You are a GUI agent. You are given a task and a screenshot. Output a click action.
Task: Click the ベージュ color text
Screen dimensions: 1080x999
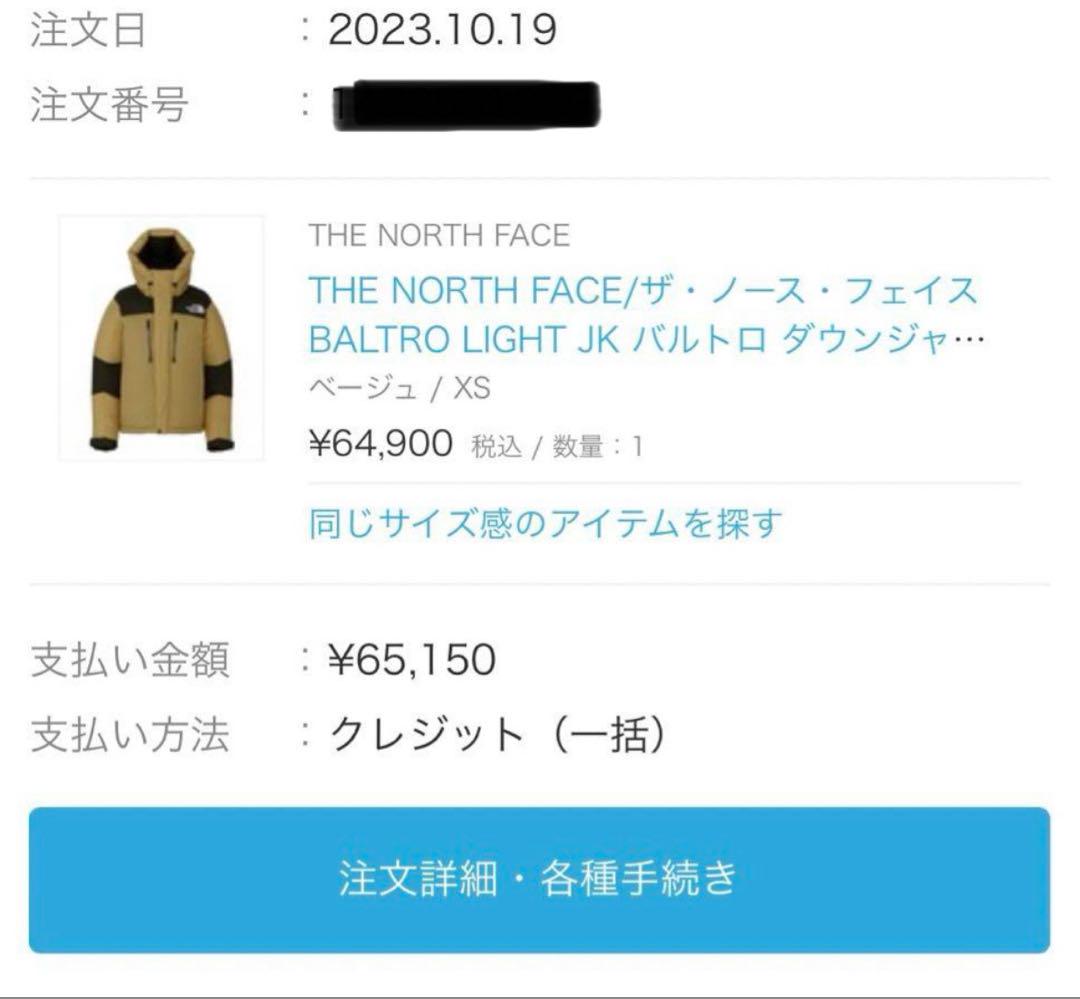pyautogui.click(x=363, y=389)
